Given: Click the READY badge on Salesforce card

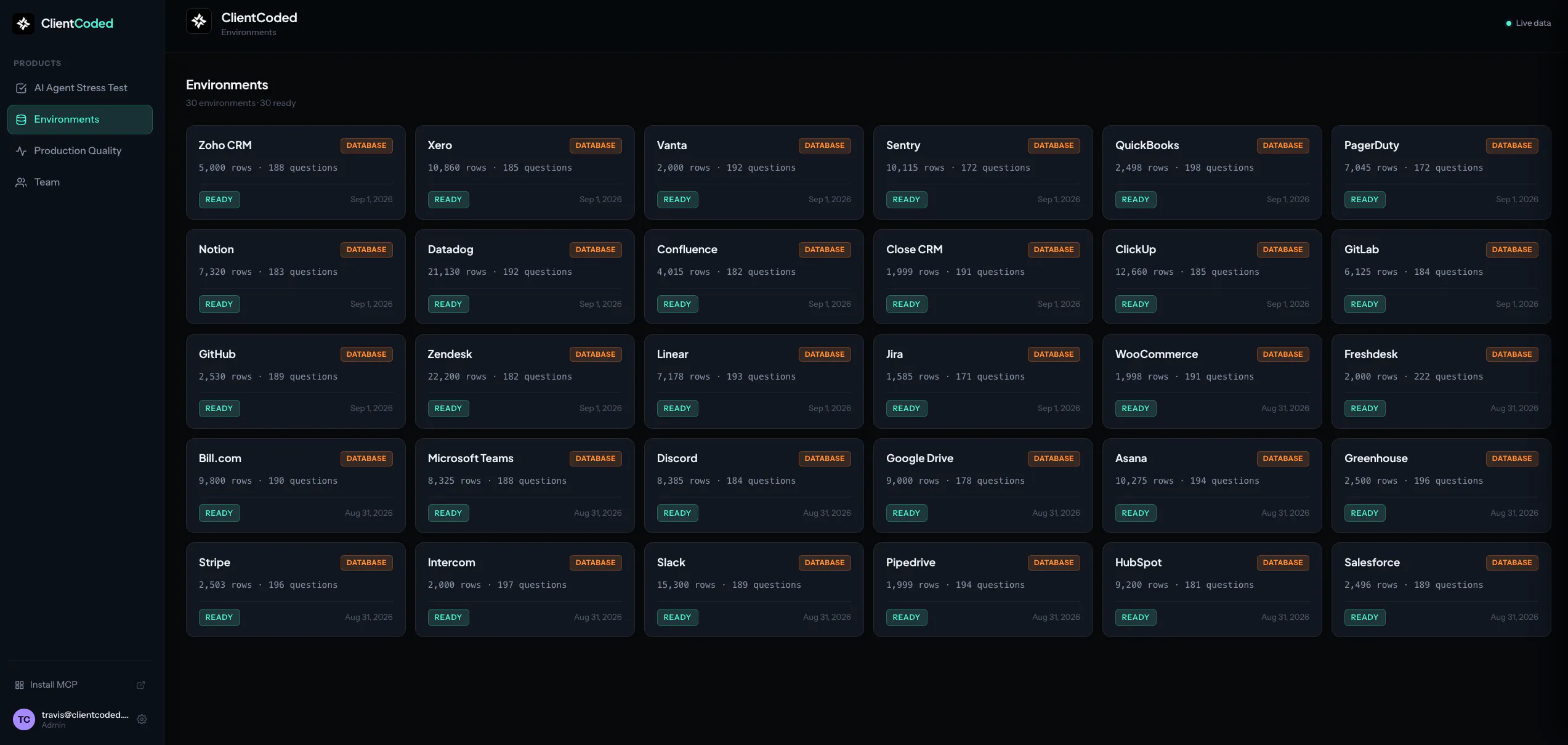Looking at the screenshot, I should [1365, 617].
